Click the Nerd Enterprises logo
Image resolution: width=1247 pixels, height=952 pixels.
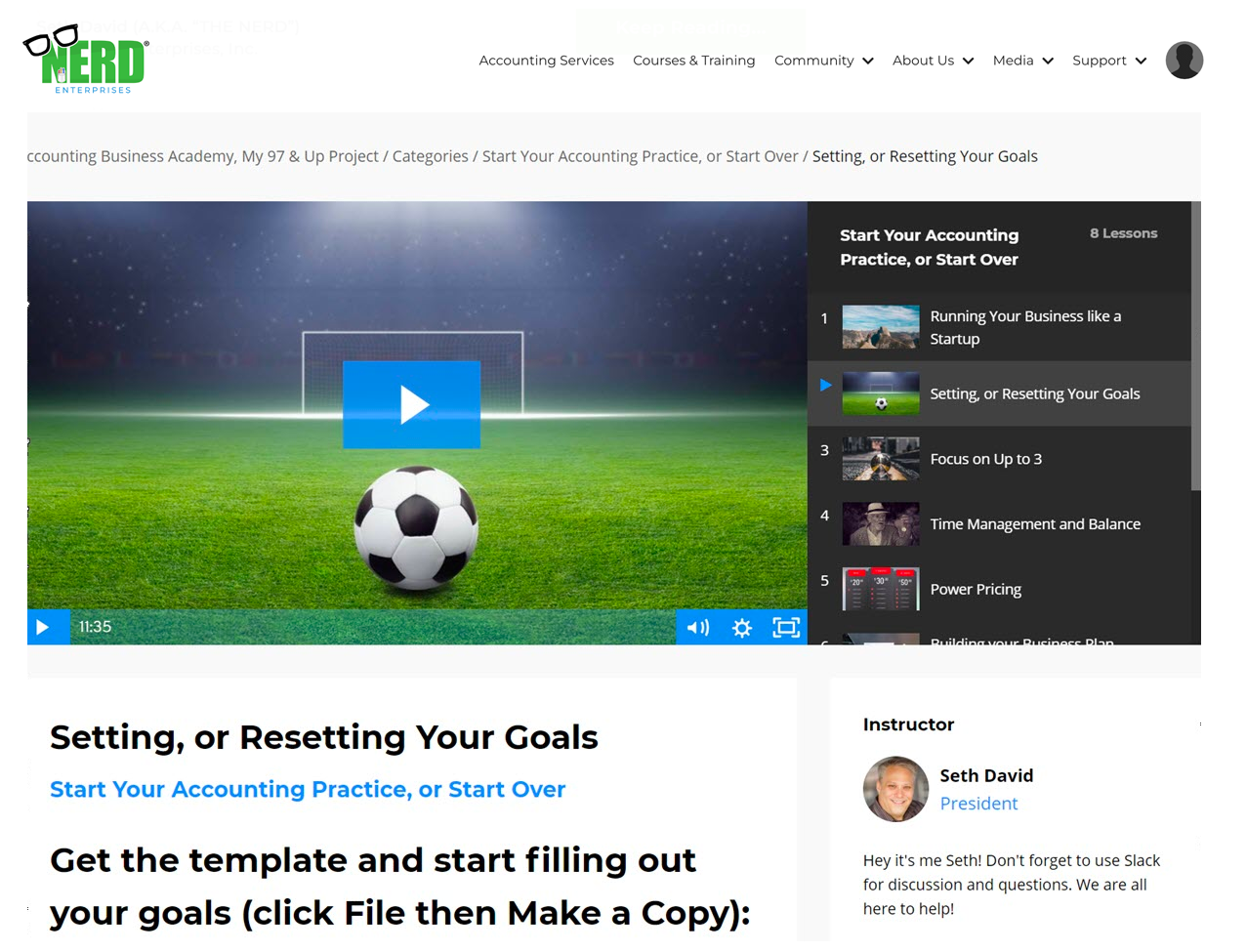pyautogui.click(x=86, y=60)
